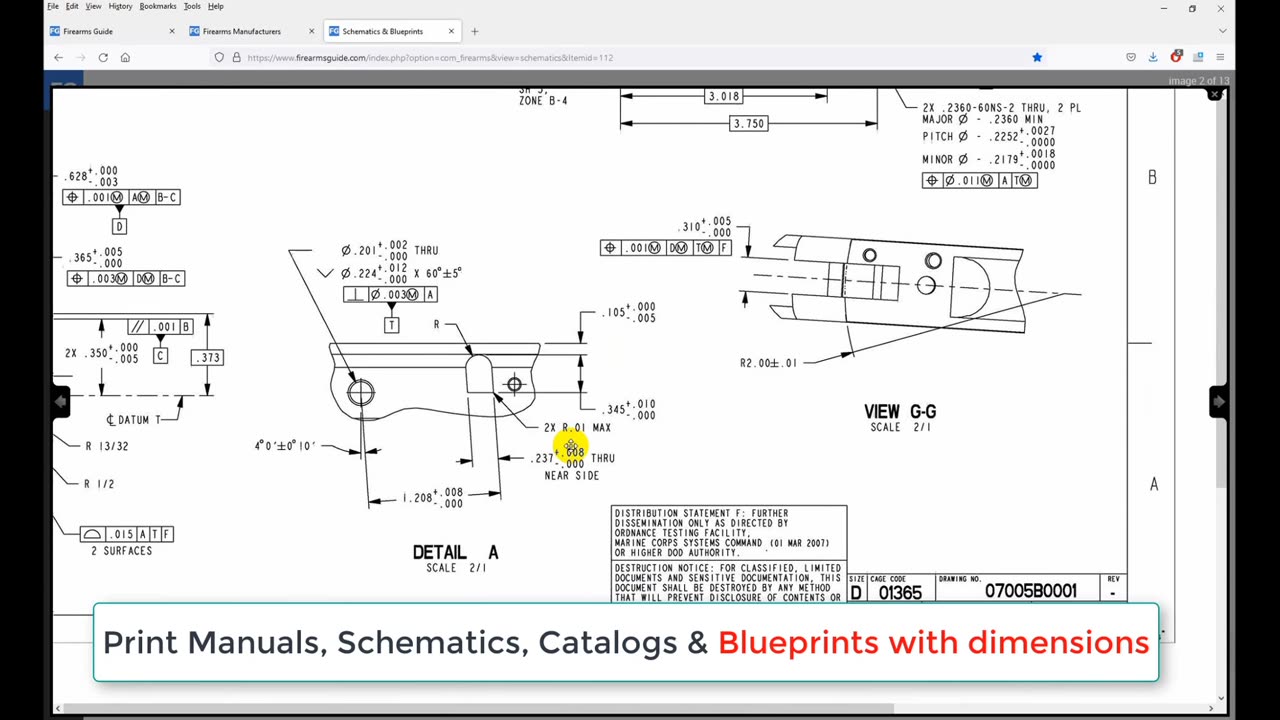Click drawing number 07005B0001

[x=1031, y=591]
